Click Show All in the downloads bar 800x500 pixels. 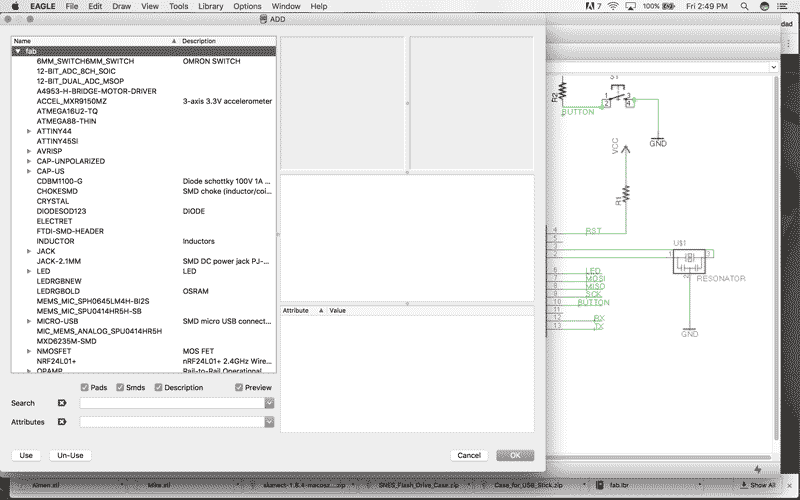758,485
